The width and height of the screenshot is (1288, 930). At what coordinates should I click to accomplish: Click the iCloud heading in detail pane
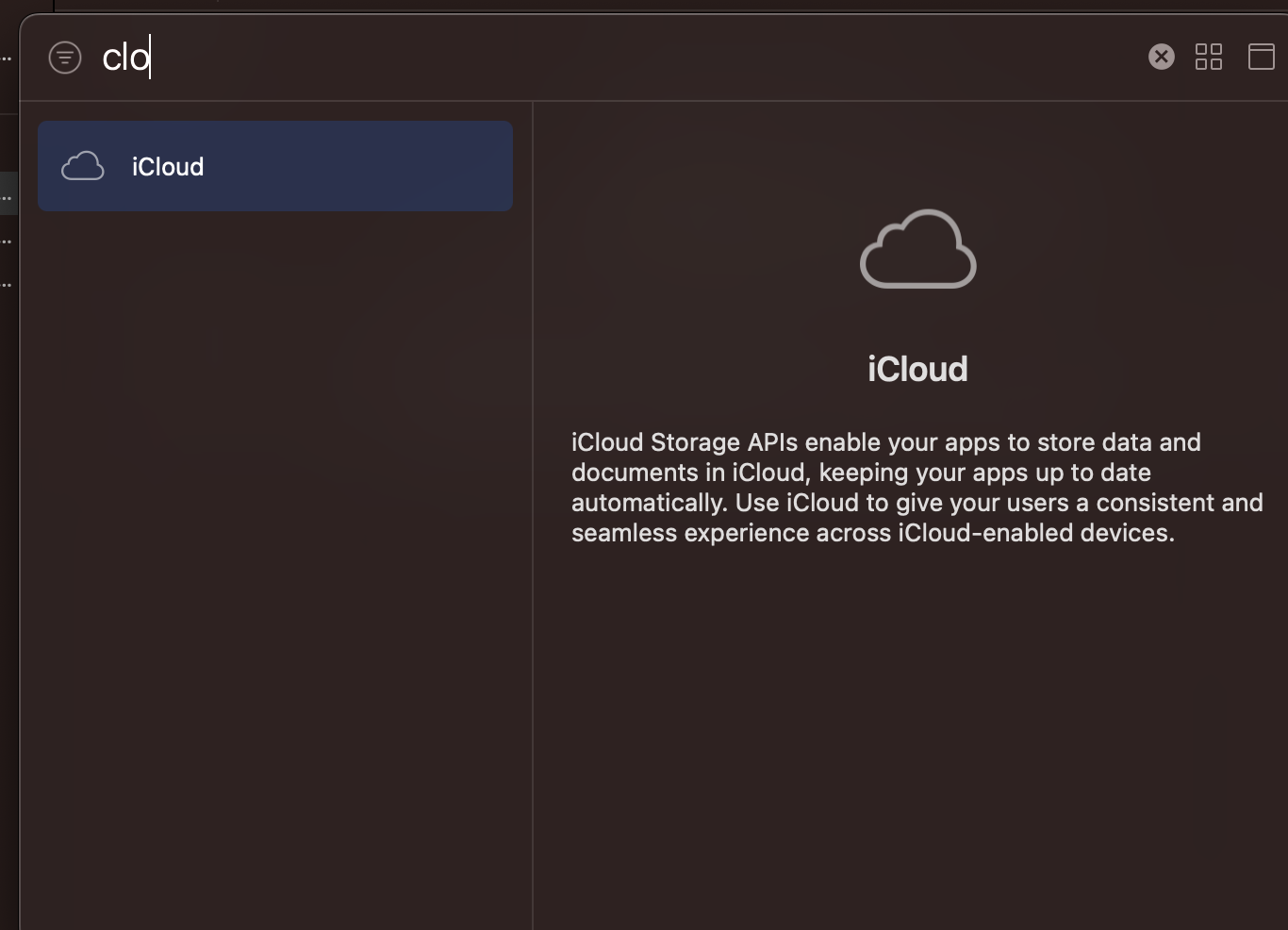click(917, 369)
